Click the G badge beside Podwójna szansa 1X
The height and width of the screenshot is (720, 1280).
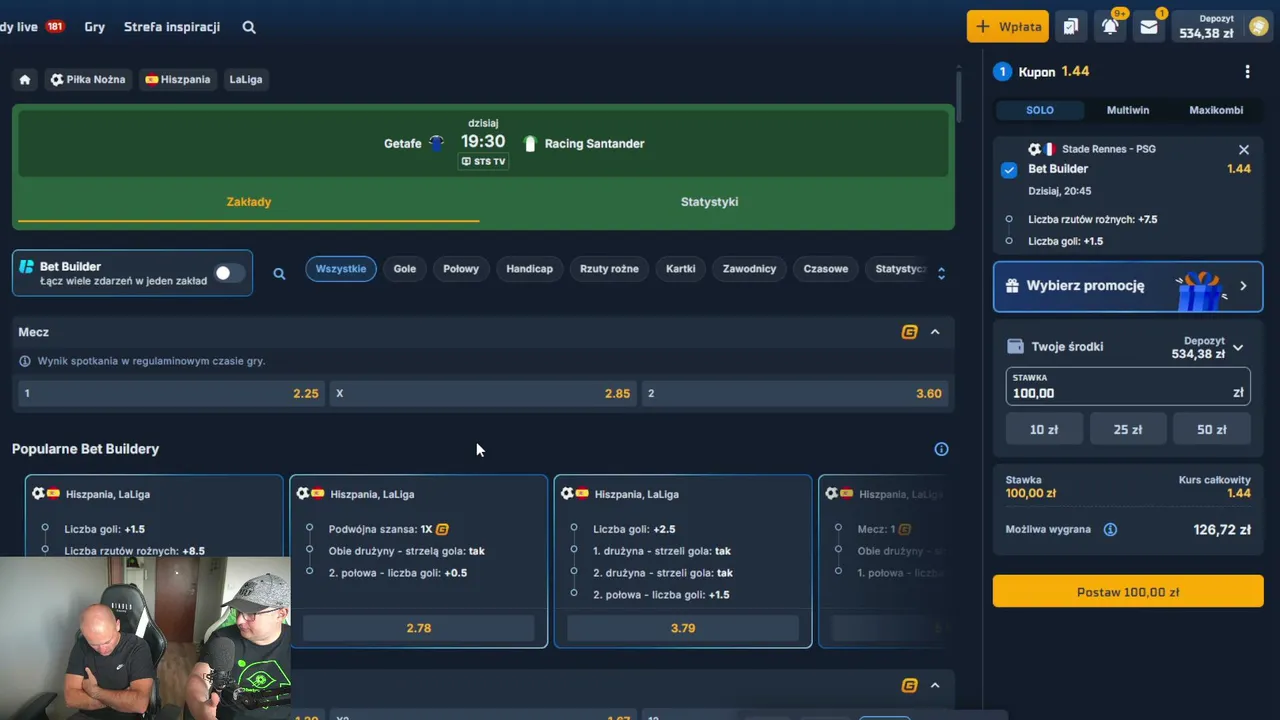pos(442,529)
